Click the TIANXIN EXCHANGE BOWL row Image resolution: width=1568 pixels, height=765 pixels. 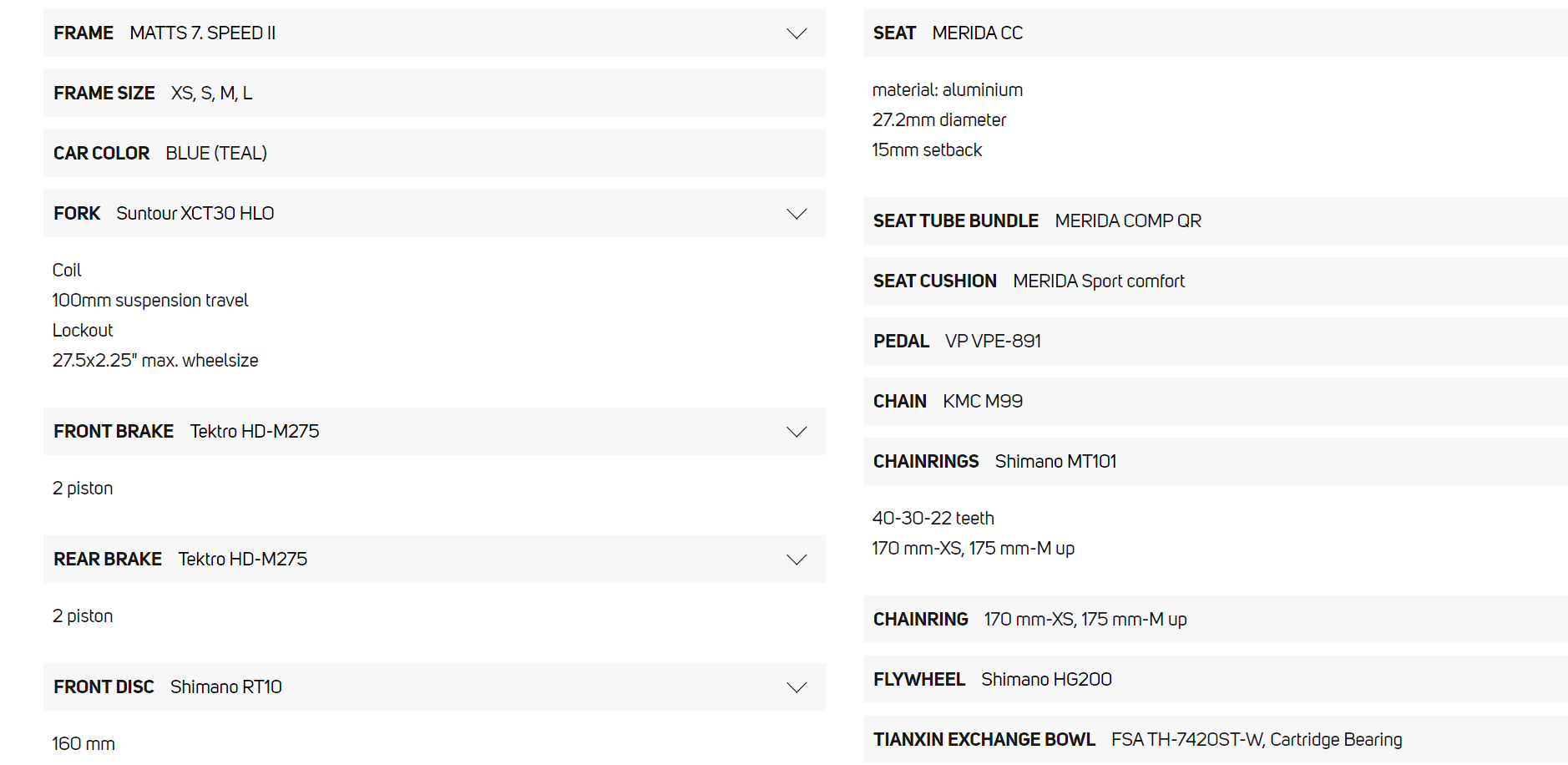1215,740
